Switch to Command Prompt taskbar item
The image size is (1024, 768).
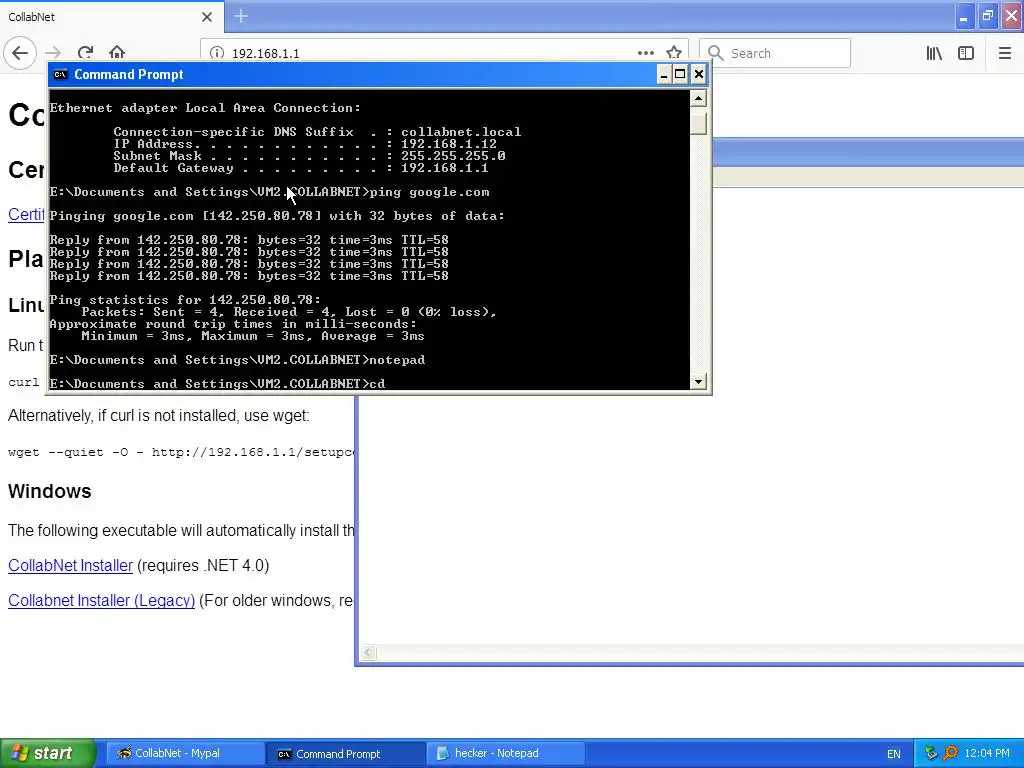(x=346, y=754)
